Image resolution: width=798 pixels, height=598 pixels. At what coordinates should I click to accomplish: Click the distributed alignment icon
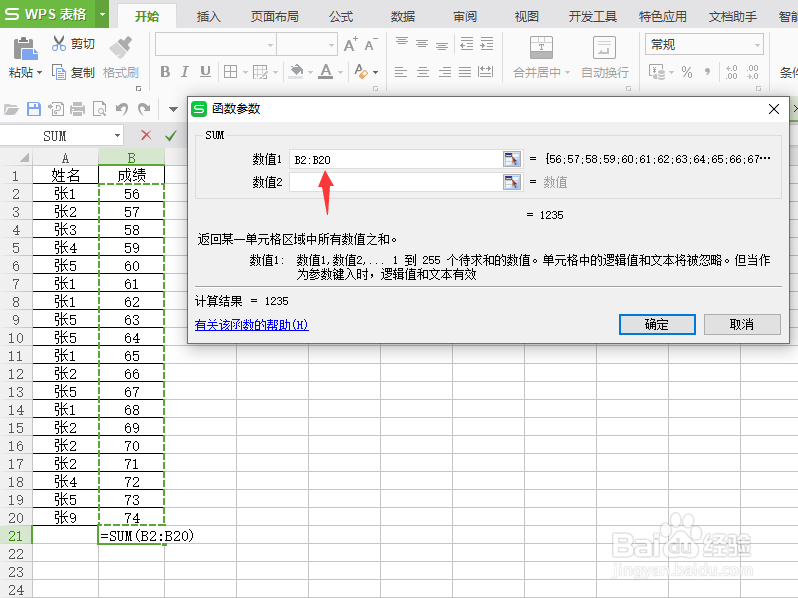click(x=486, y=72)
